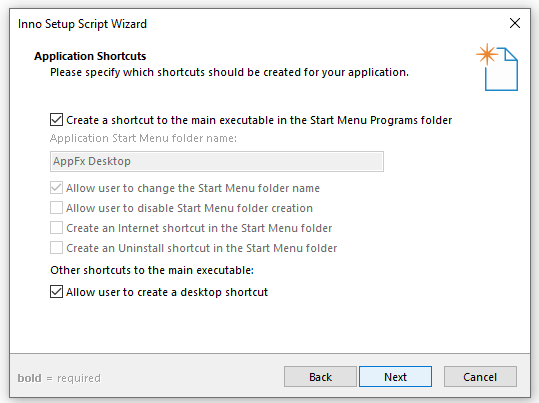Click the Application Start Menu folder name label
The width and height of the screenshot is (539, 403).
coord(143,138)
